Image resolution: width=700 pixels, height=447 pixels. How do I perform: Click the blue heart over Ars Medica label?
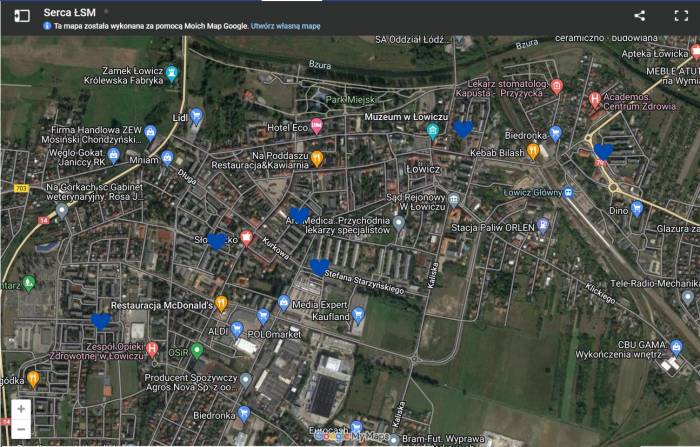pos(299,215)
